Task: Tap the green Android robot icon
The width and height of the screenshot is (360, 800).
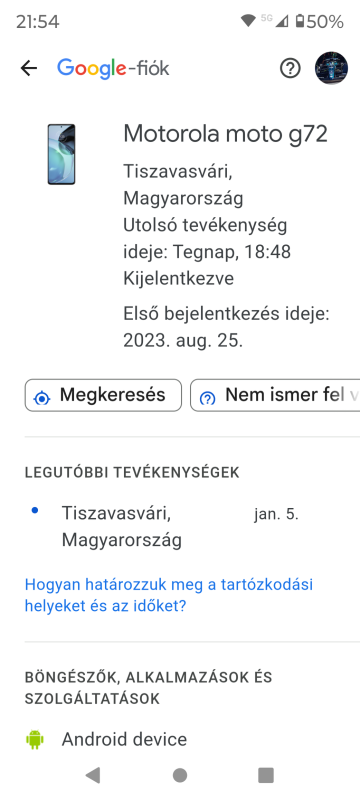Action: (x=35, y=739)
